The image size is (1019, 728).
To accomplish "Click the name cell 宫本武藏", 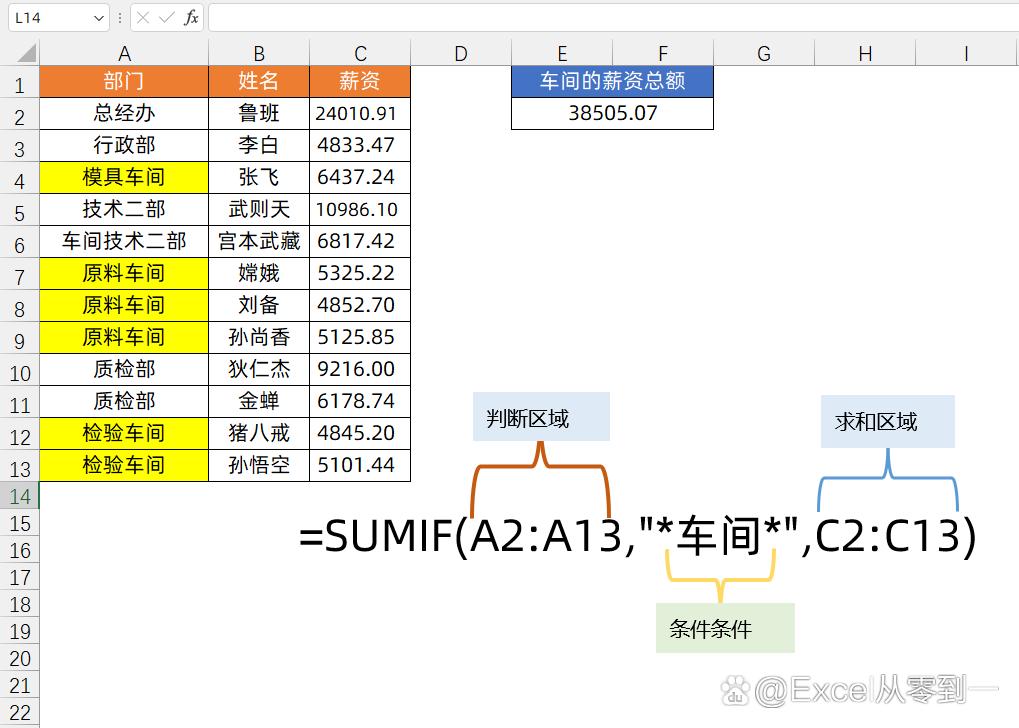I will 259,241.
